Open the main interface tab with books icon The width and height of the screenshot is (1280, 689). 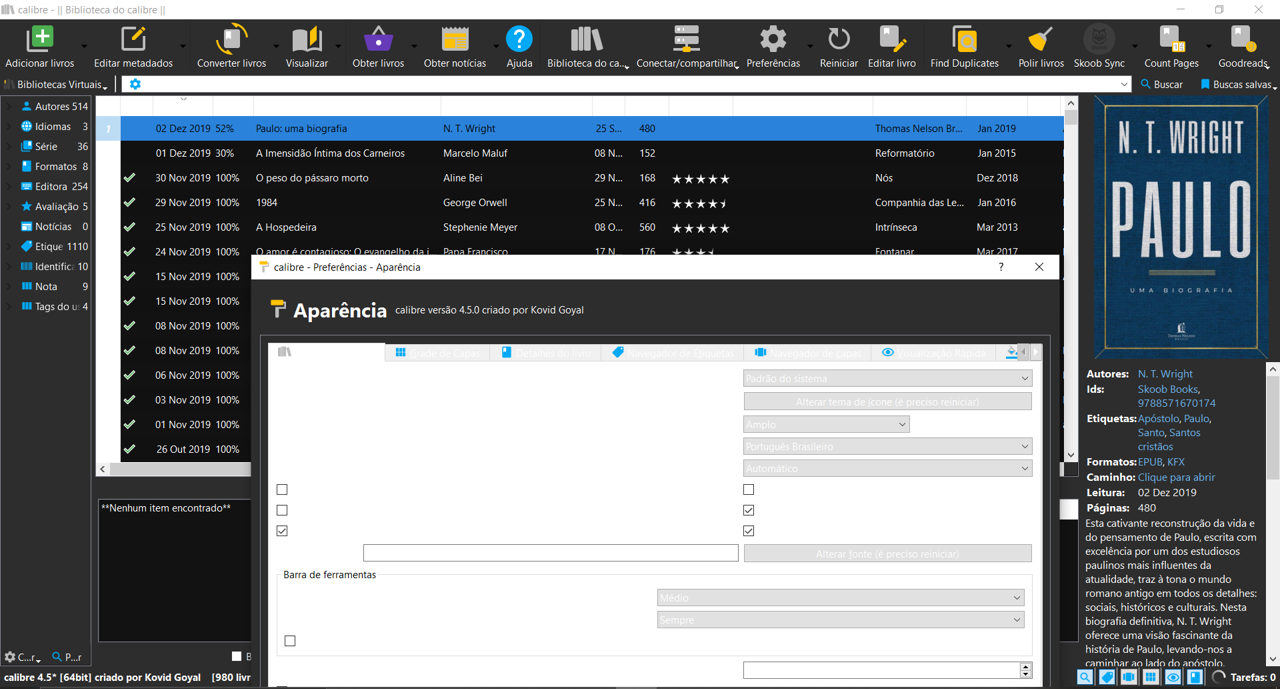point(327,352)
